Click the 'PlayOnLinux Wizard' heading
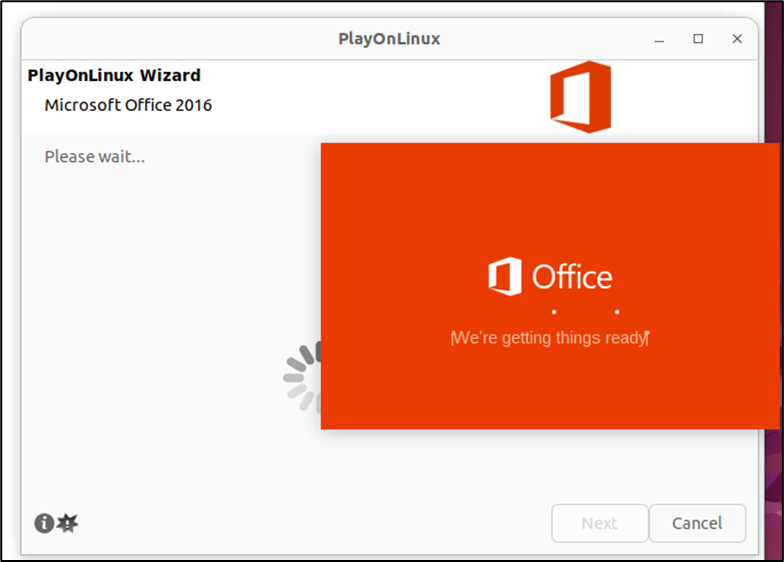The image size is (784, 562). click(114, 75)
